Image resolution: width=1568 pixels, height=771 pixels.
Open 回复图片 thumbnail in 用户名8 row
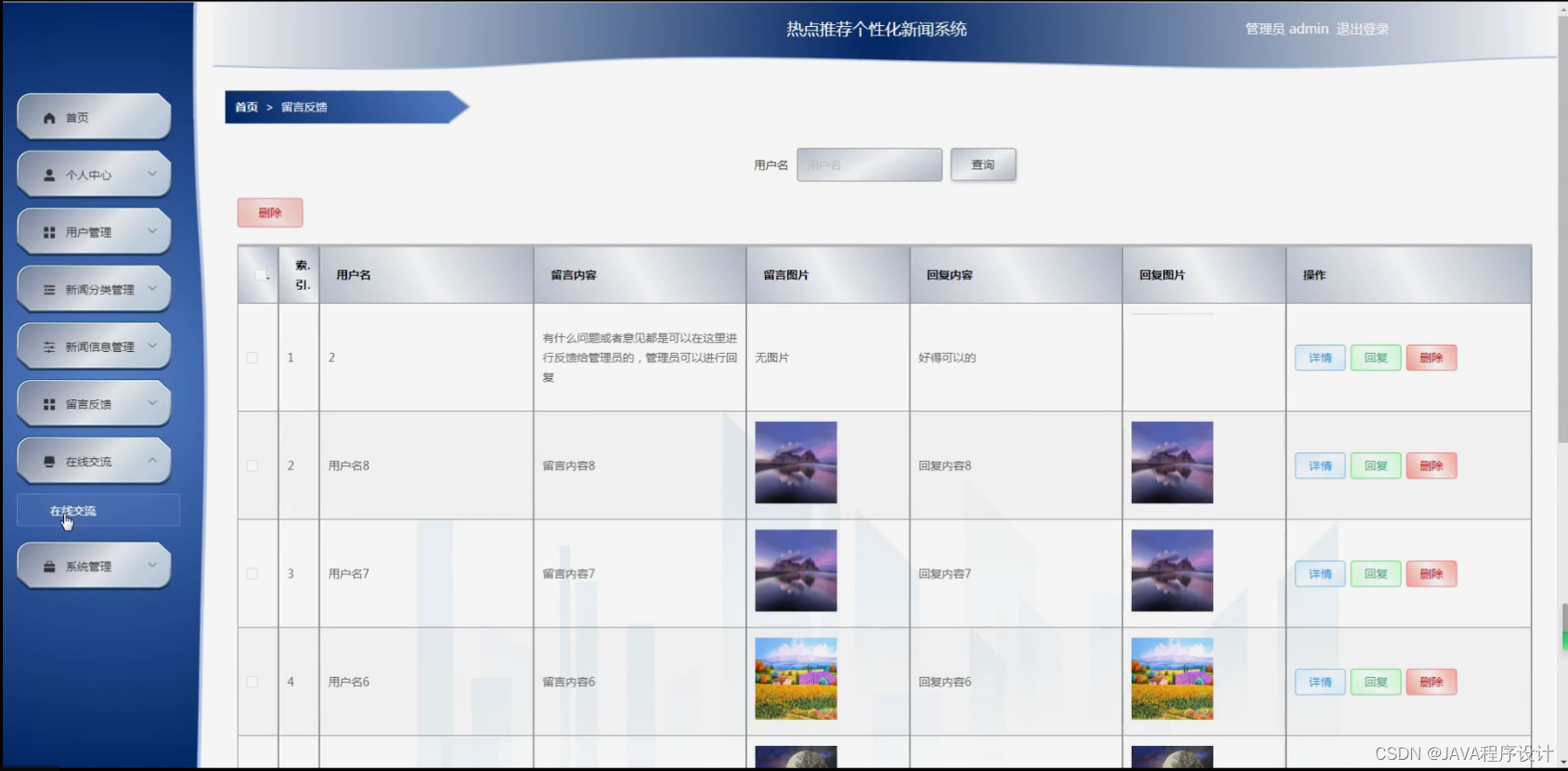click(x=1173, y=463)
